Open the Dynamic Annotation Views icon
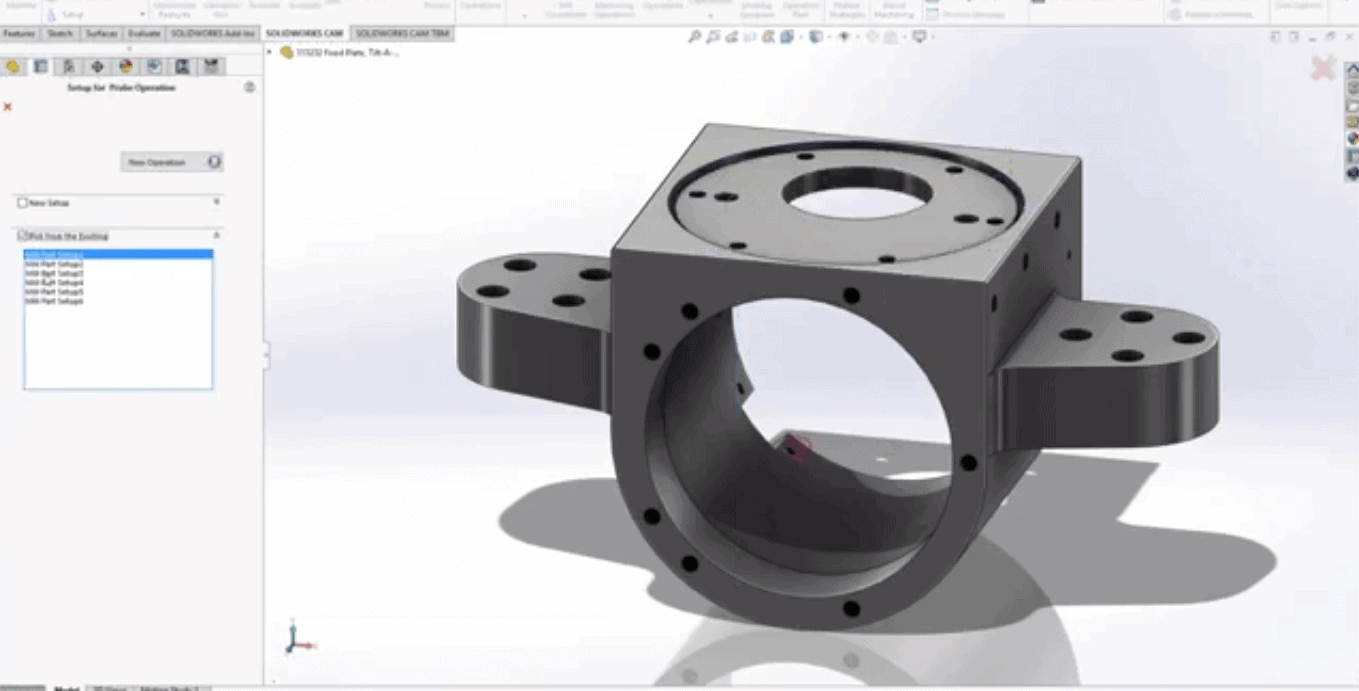 pos(768,37)
